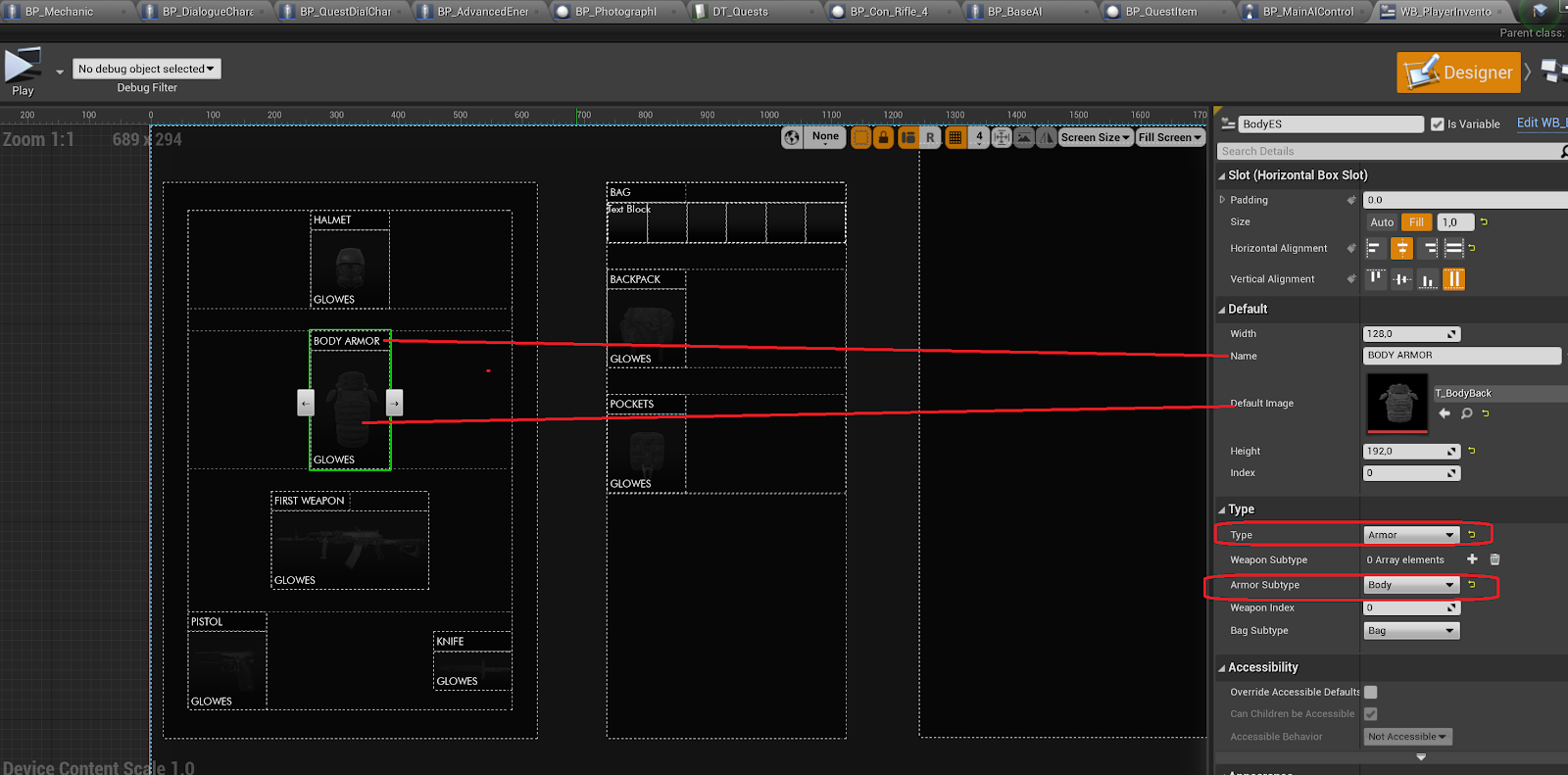Reset the Type property to default
Screen dimensions: 1568x775
pos(1472,535)
